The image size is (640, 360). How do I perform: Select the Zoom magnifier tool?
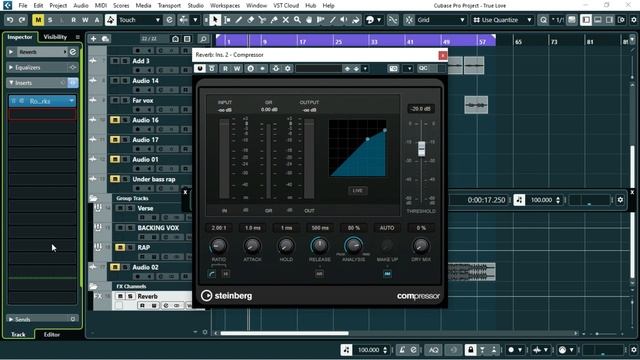tap(297, 20)
